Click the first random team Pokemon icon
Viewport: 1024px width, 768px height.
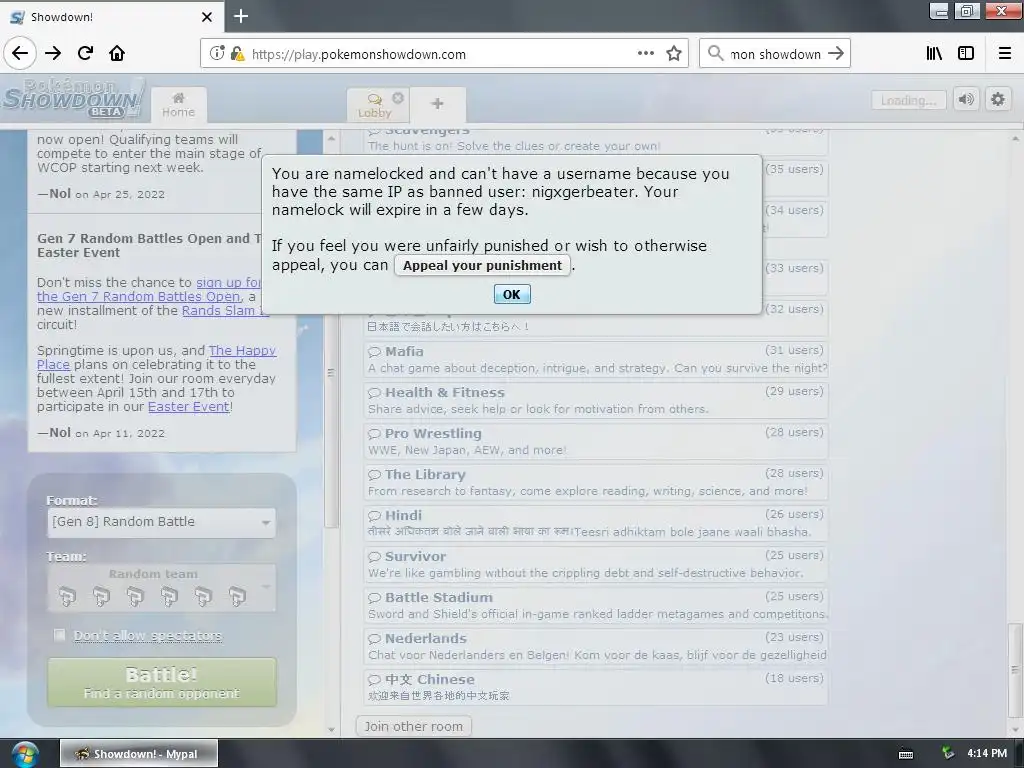click(x=67, y=596)
